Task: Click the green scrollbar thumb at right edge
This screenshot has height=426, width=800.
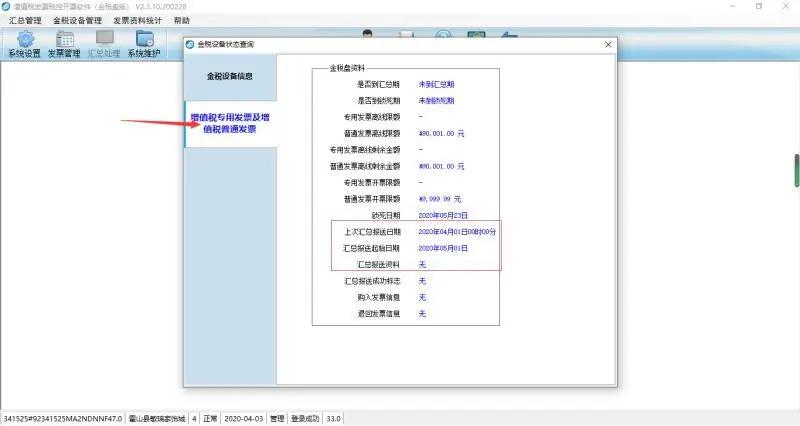Action: point(796,170)
